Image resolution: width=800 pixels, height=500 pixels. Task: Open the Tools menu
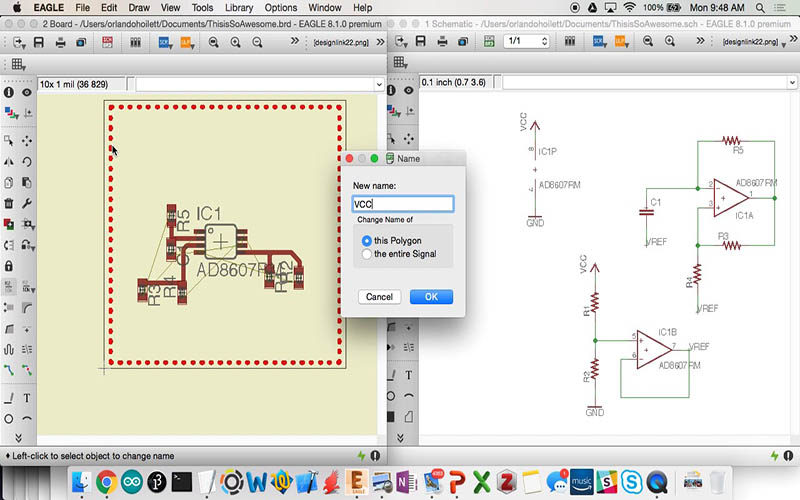click(x=202, y=8)
